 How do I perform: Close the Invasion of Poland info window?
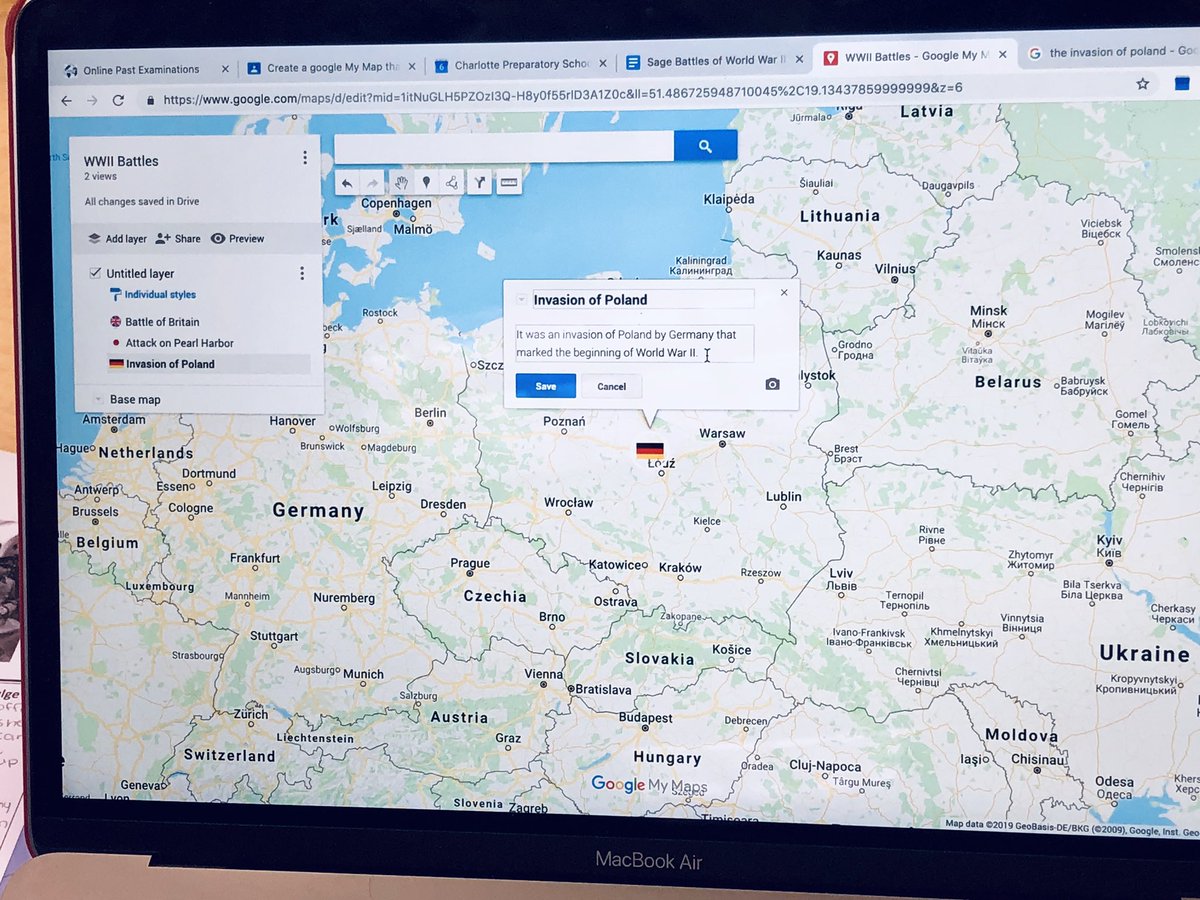783,293
